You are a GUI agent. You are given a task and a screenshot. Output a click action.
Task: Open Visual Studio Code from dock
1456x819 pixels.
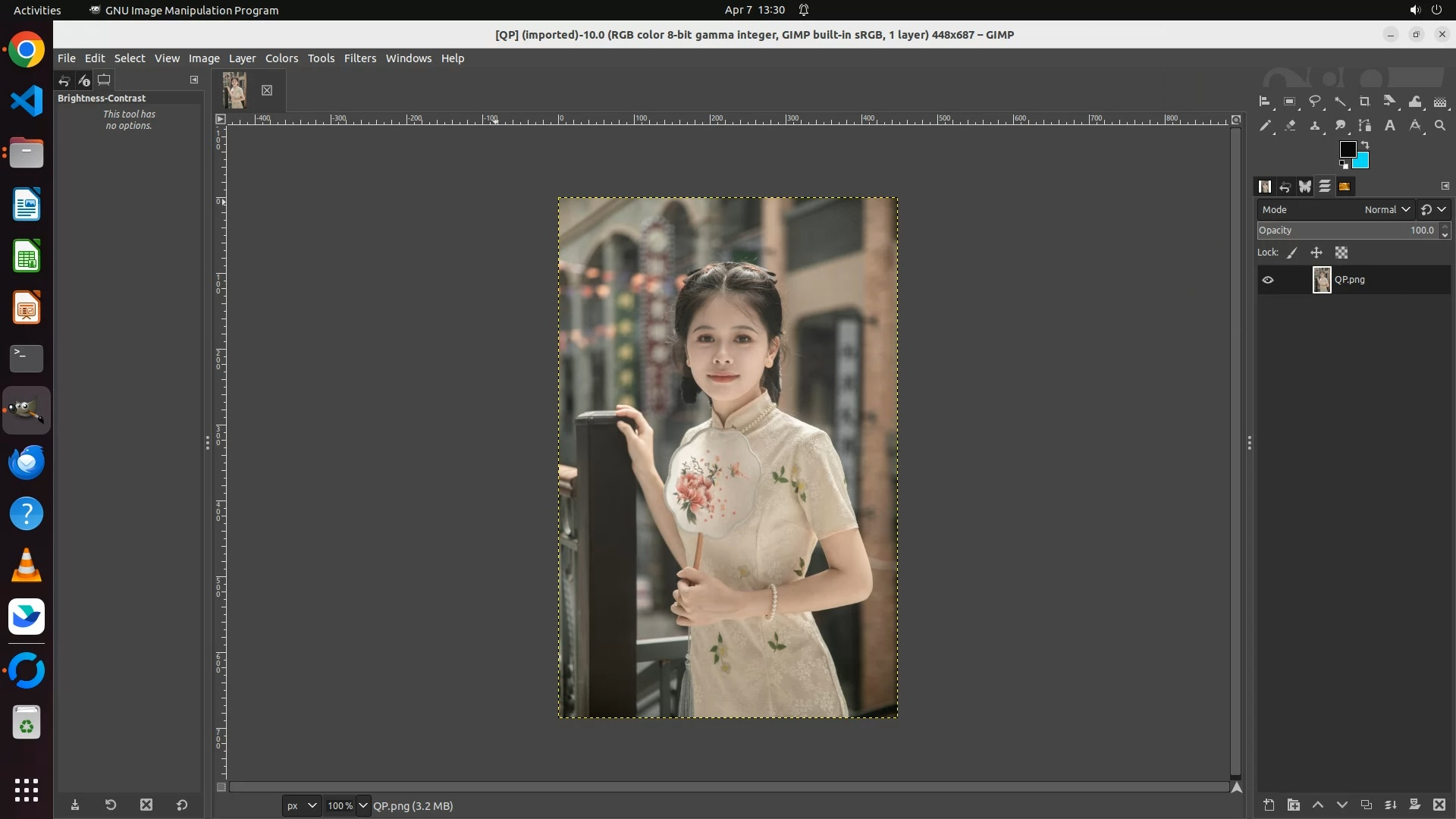pos(27,101)
